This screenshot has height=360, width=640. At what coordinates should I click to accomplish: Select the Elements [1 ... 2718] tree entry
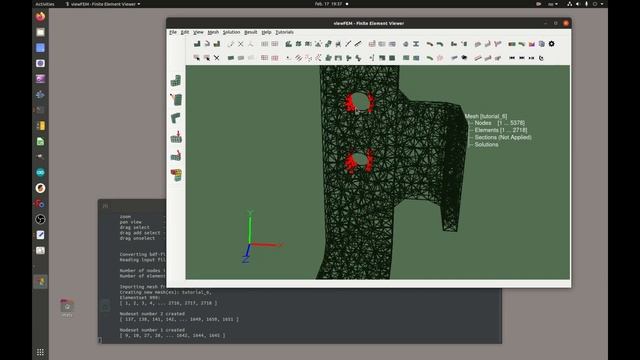501,130
